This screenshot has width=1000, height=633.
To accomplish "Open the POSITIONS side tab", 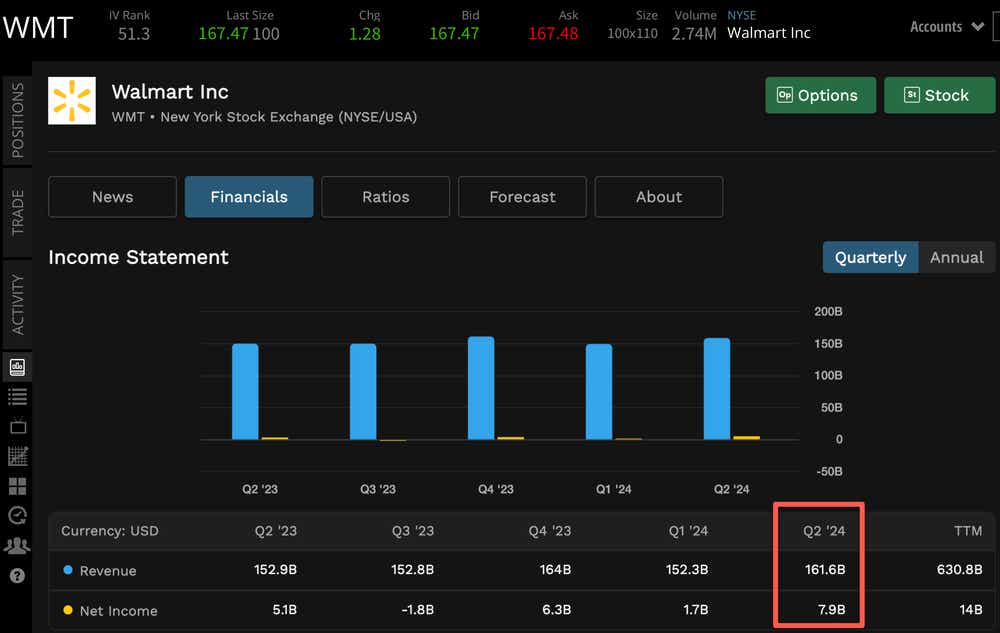I will click(x=17, y=120).
